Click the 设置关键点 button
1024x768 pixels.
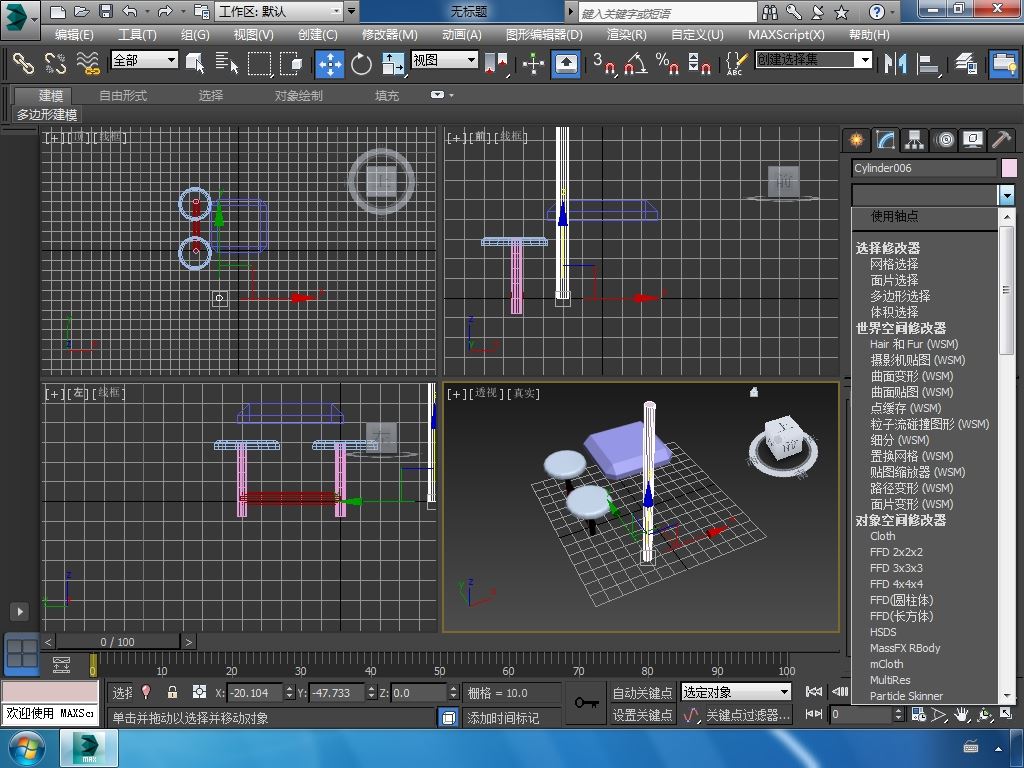(642, 715)
